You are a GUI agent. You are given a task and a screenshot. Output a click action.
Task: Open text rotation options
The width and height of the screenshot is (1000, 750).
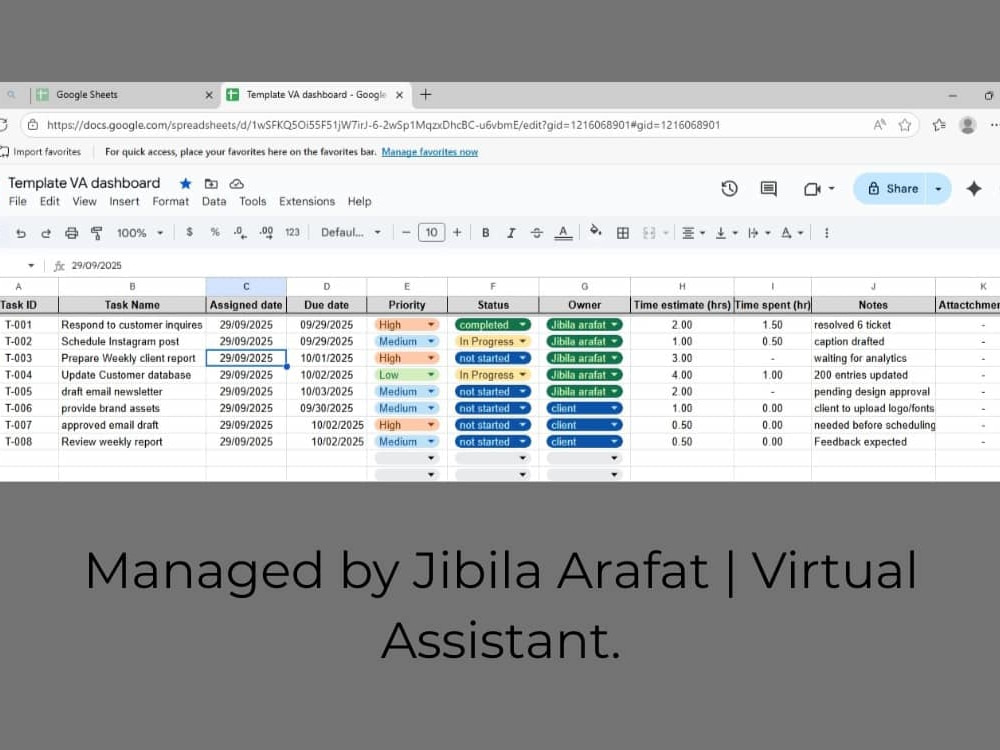(791, 233)
